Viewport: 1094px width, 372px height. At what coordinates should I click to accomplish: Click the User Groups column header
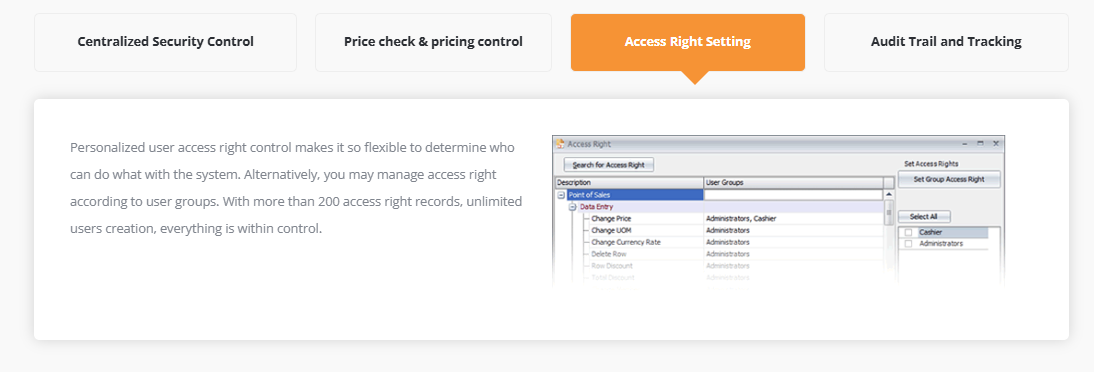click(x=793, y=182)
